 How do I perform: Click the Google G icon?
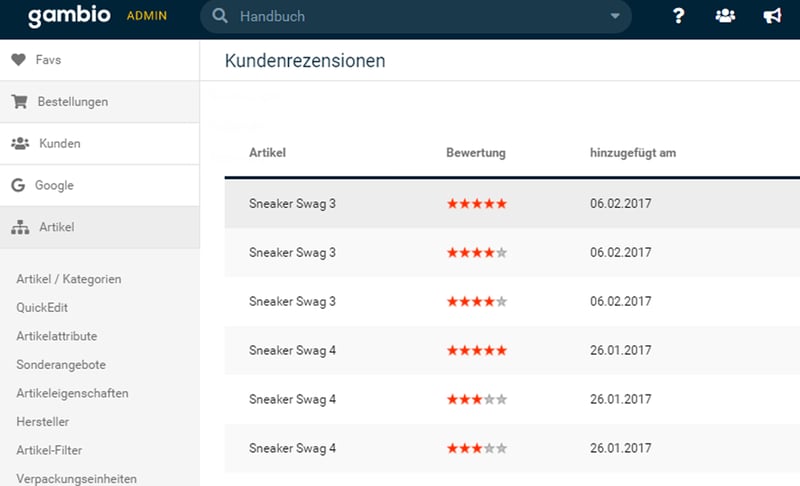click(18, 186)
